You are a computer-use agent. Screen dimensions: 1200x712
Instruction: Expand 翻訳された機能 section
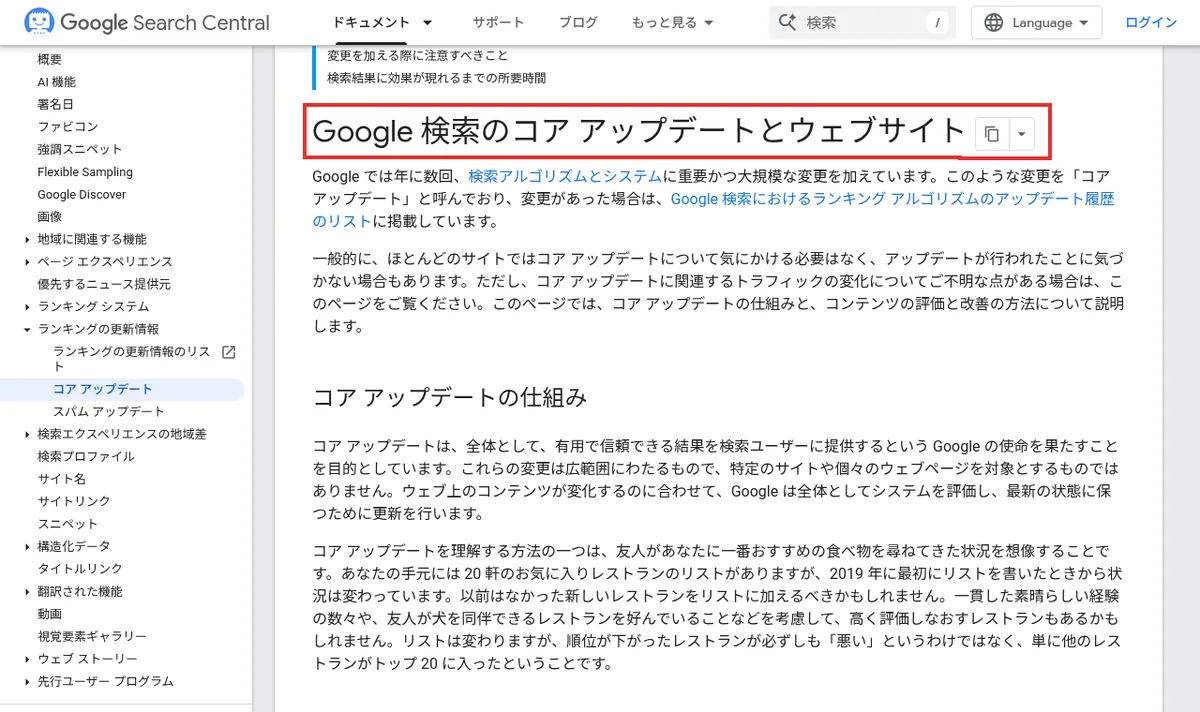(x=26, y=591)
